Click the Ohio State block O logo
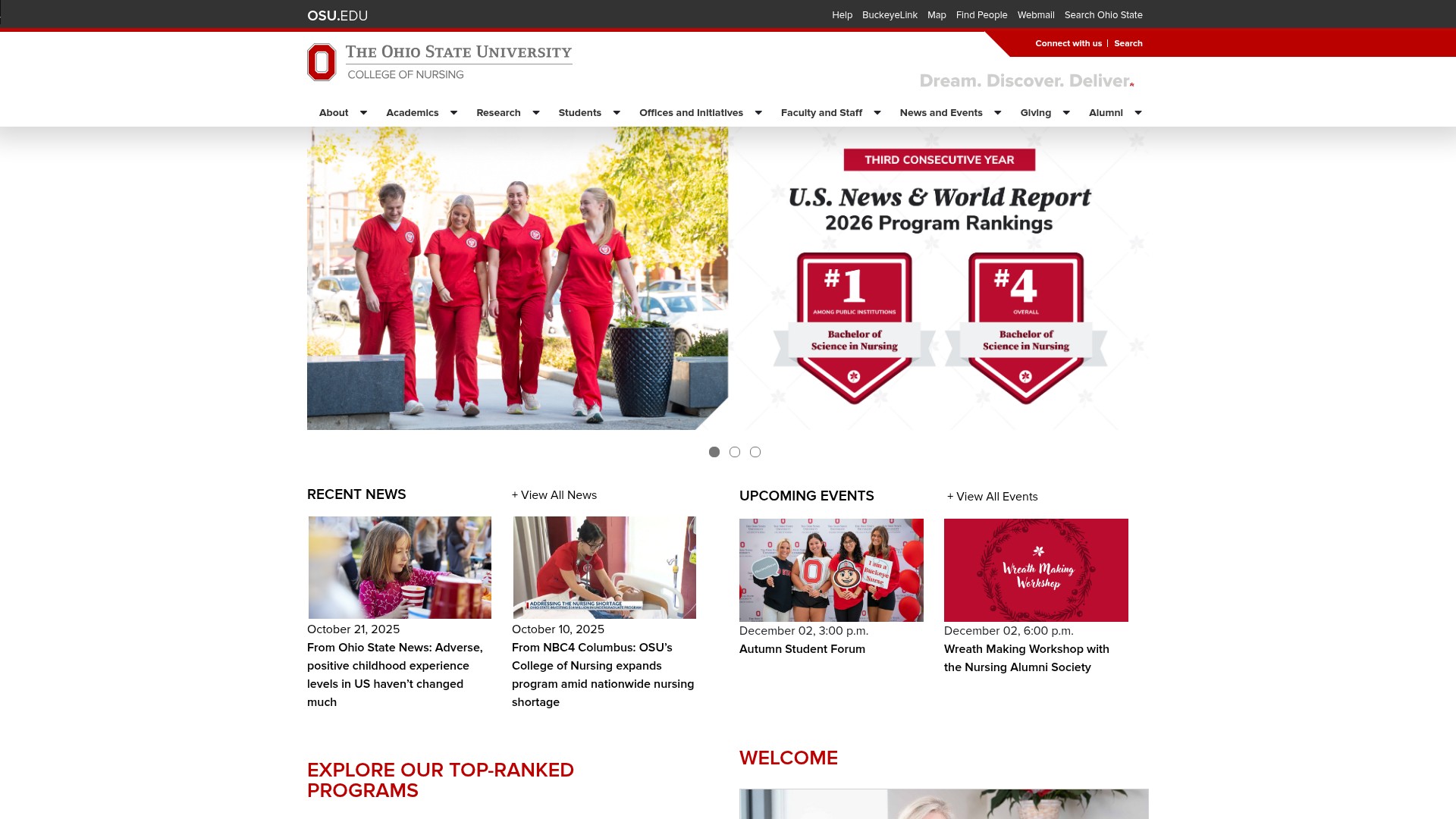1456x819 pixels. 322,62
